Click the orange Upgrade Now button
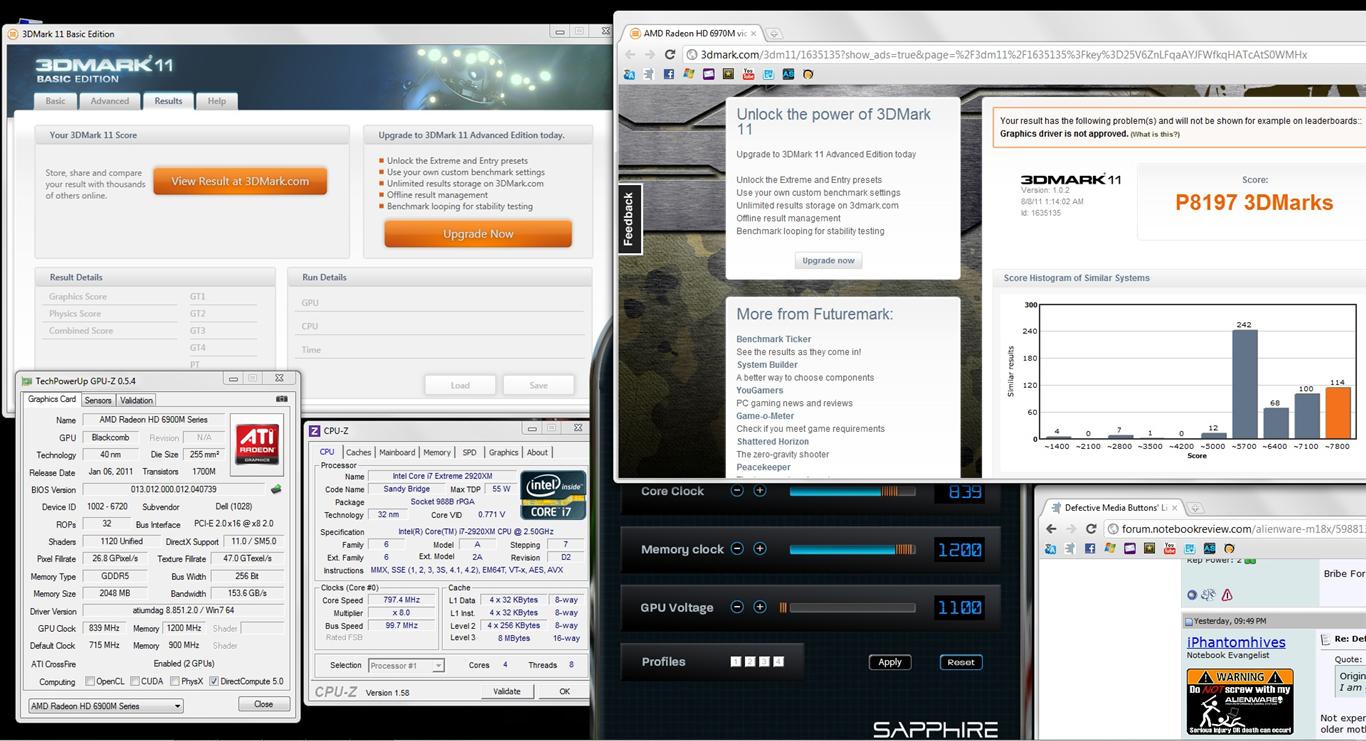The image size is (1366, 741). pos(478,234)
